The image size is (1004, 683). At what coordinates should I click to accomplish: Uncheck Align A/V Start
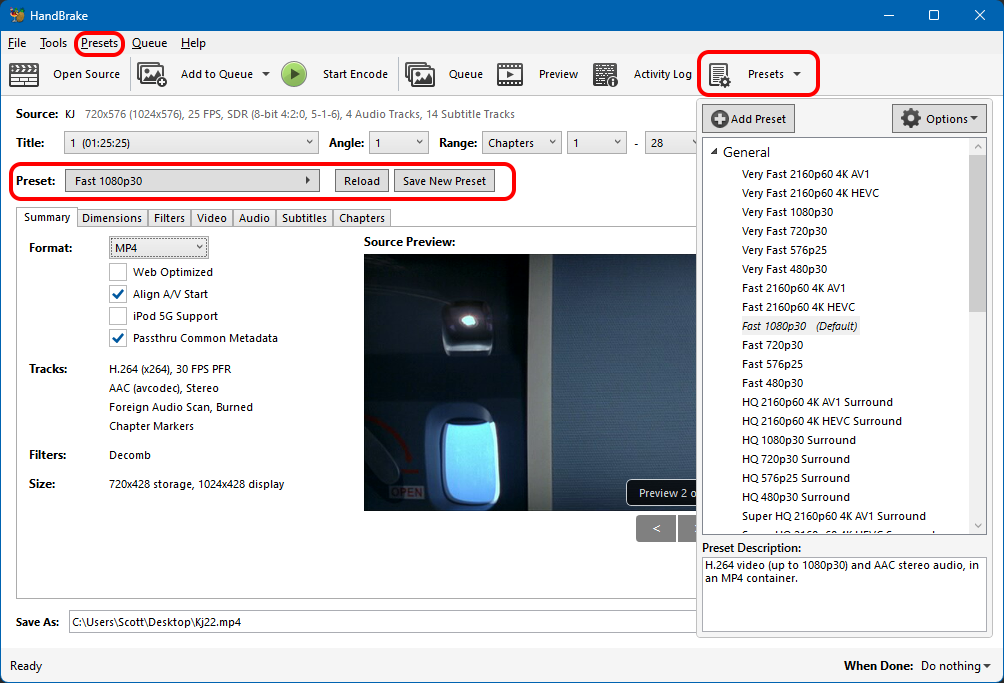(x=118, y=294)
